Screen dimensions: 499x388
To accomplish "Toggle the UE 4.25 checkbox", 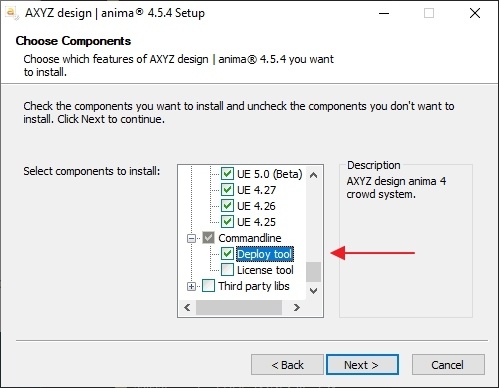I will click(227, 222).
